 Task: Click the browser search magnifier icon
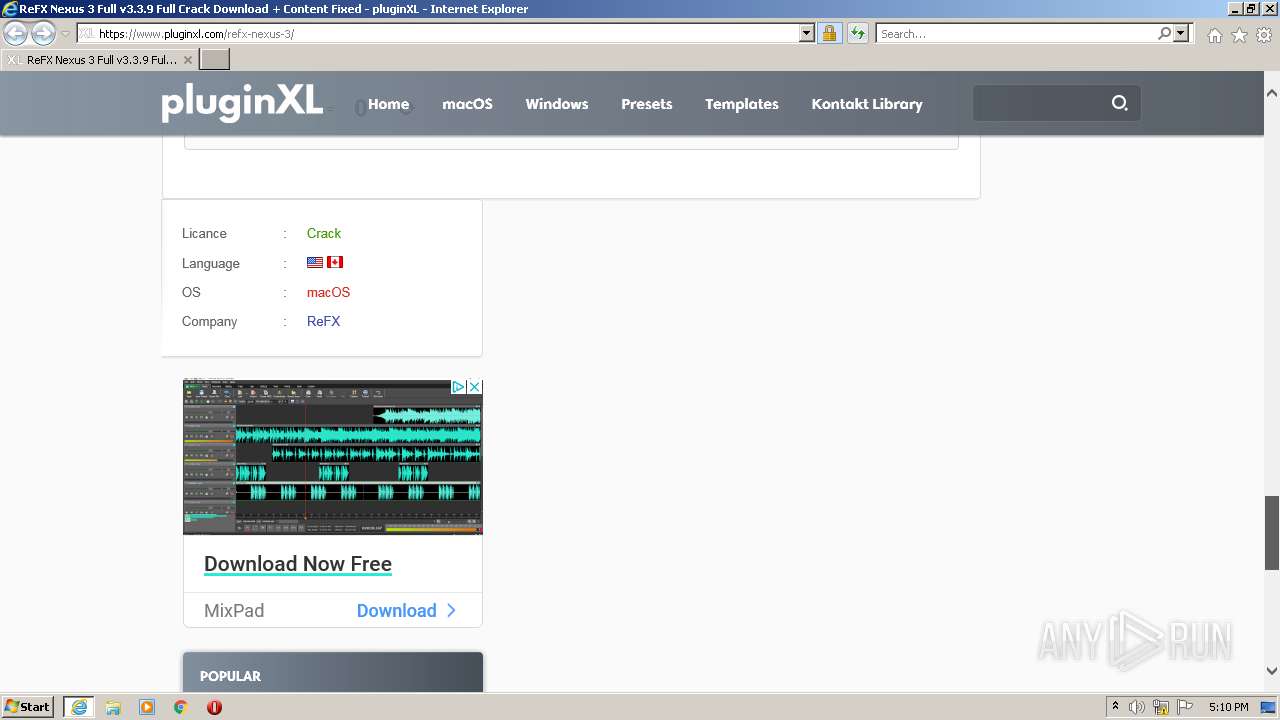(1164, 33)
